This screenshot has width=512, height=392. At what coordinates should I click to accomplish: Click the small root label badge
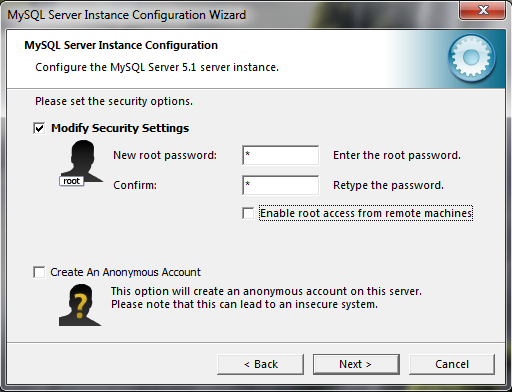click(x=71, y=181)
